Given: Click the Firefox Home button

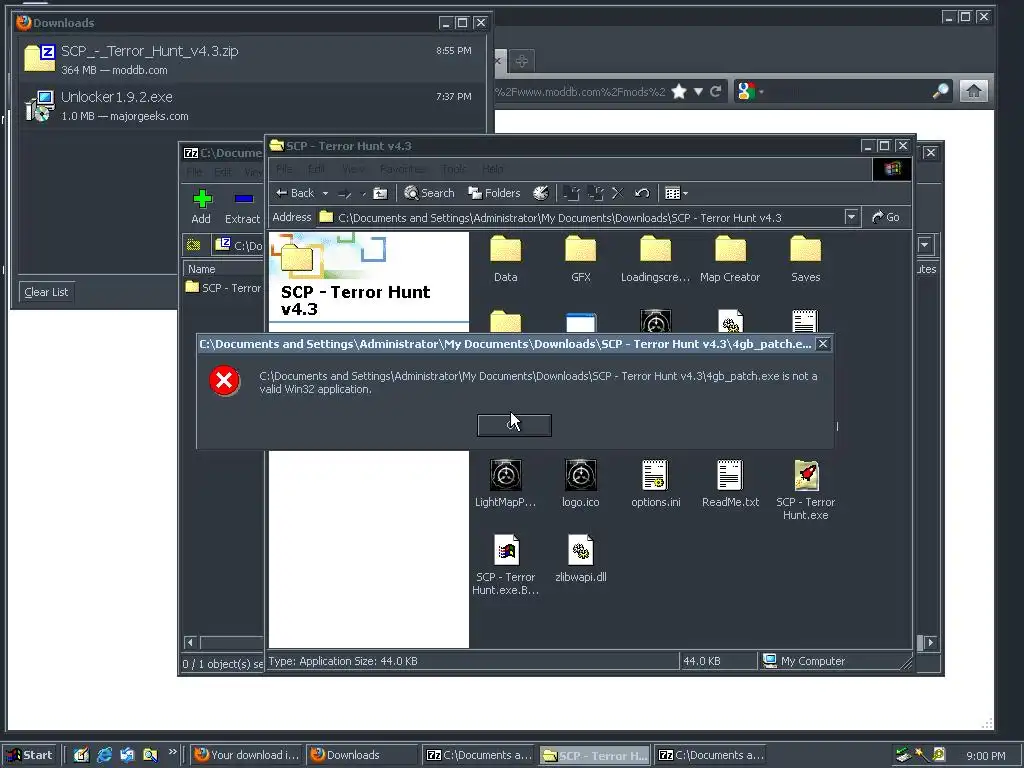Looking at the screenshot, I should 974,91.
